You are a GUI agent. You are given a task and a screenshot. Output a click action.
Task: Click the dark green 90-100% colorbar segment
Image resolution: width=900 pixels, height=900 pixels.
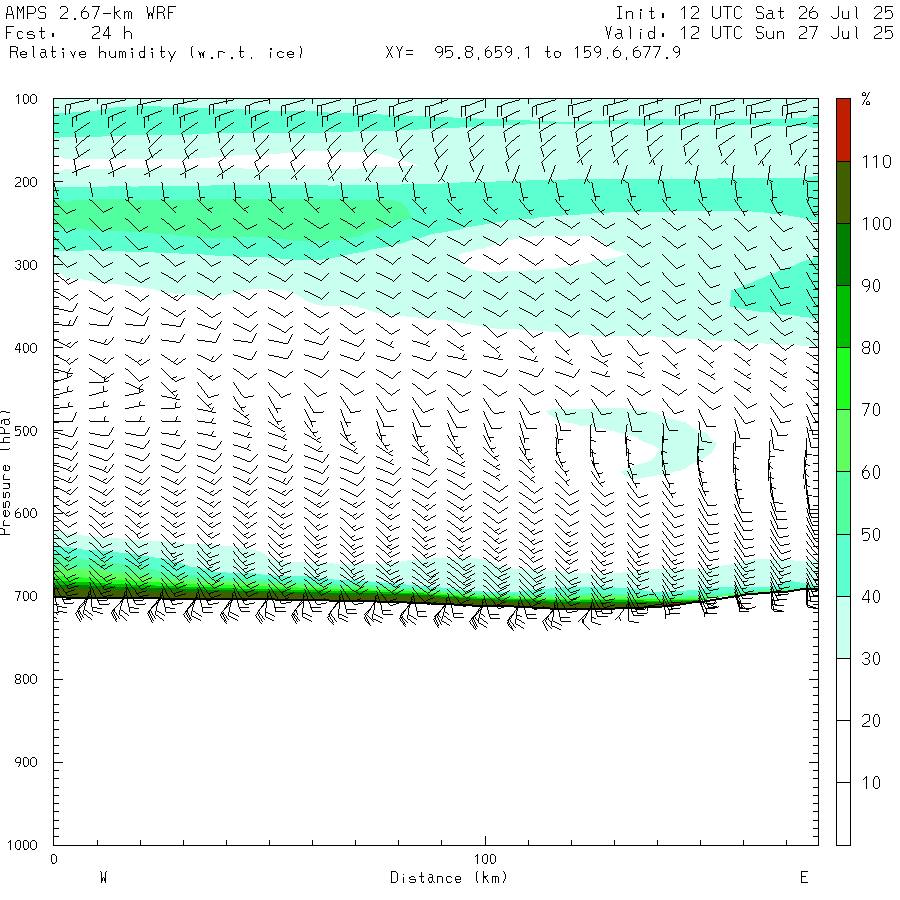click(843, 254)
